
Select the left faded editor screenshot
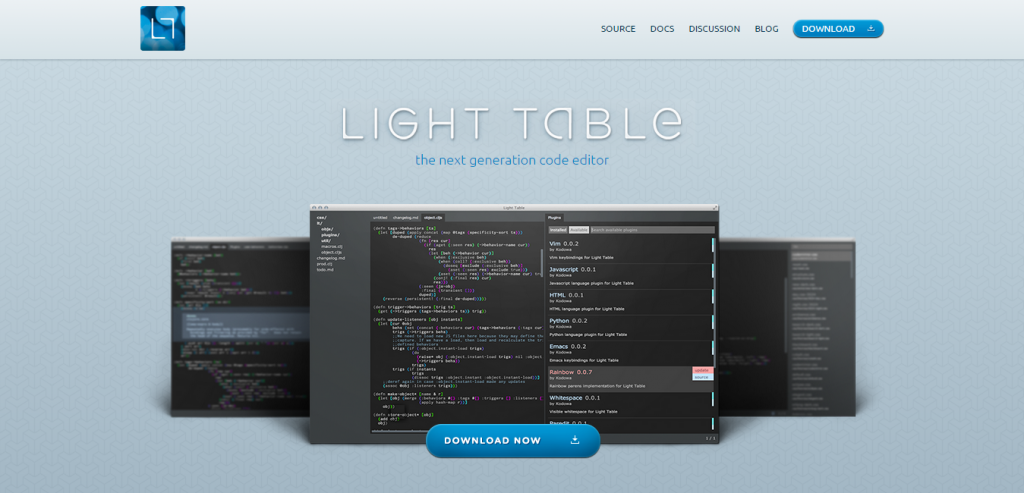point(240,326)
